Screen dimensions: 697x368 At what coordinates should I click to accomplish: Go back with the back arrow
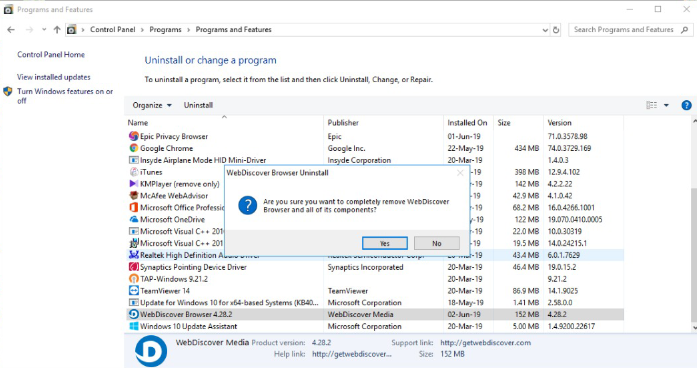point(11,30)
